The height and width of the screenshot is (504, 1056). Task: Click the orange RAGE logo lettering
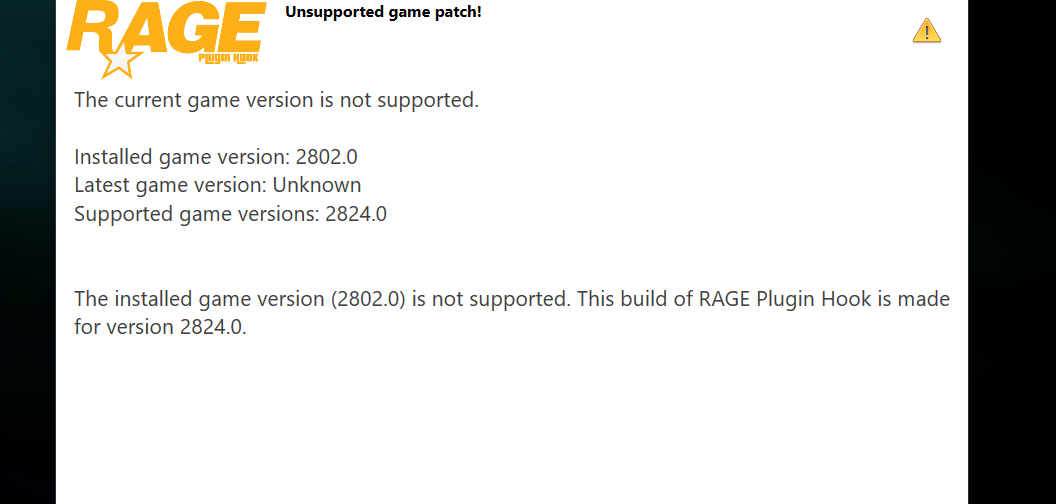click(165, 29)
